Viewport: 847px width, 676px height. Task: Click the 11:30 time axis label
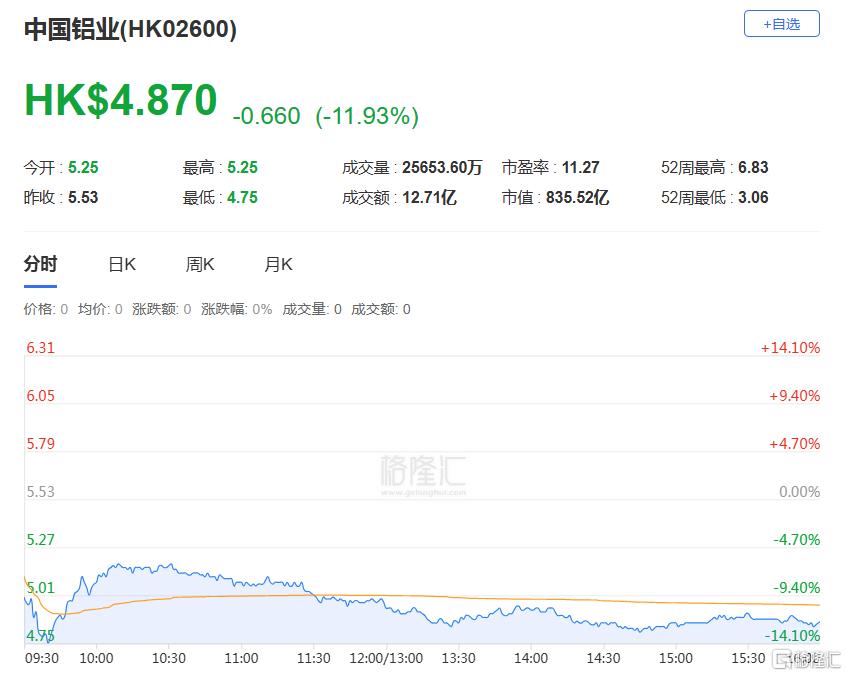(x=314, y=658)
